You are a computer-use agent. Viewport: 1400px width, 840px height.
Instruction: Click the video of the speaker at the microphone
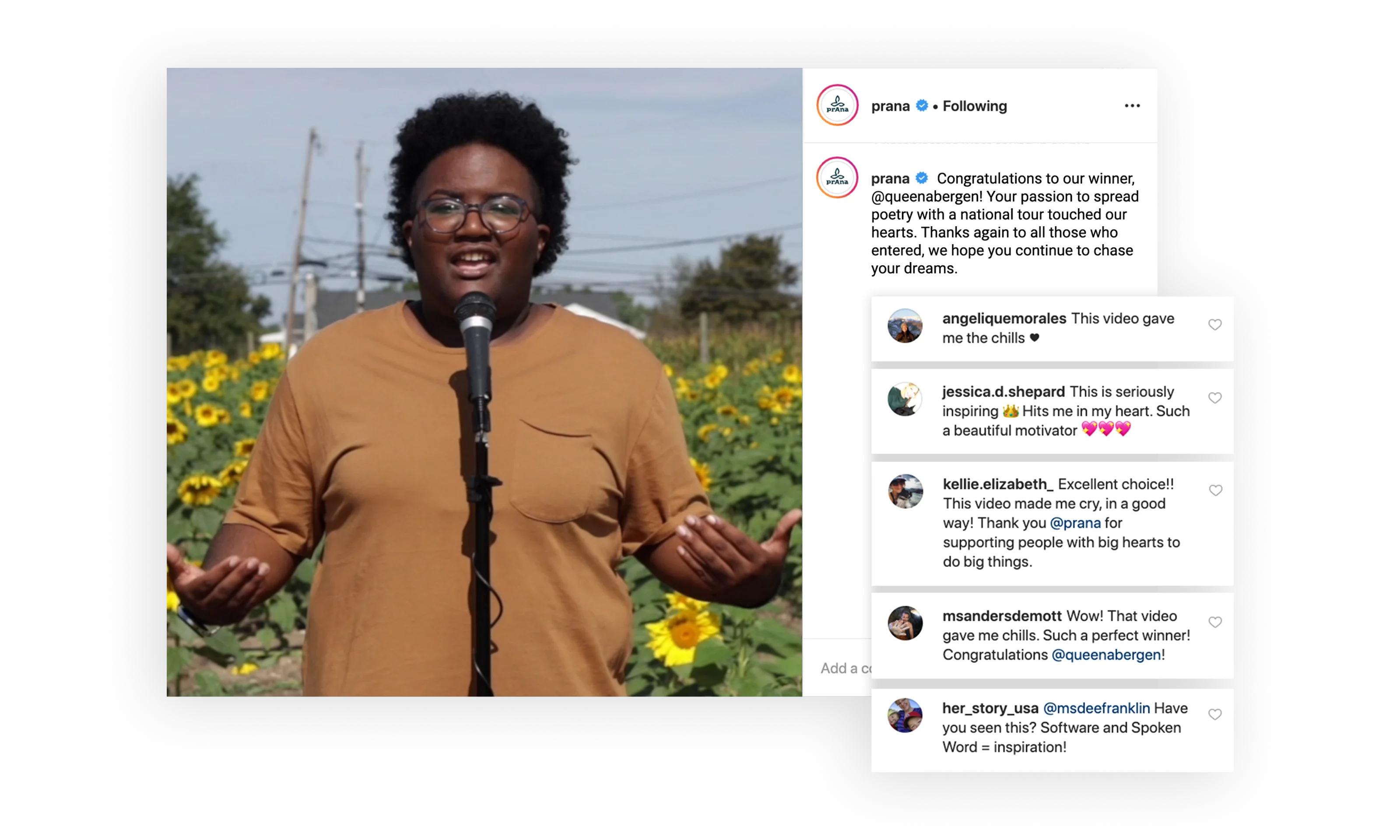484,382
